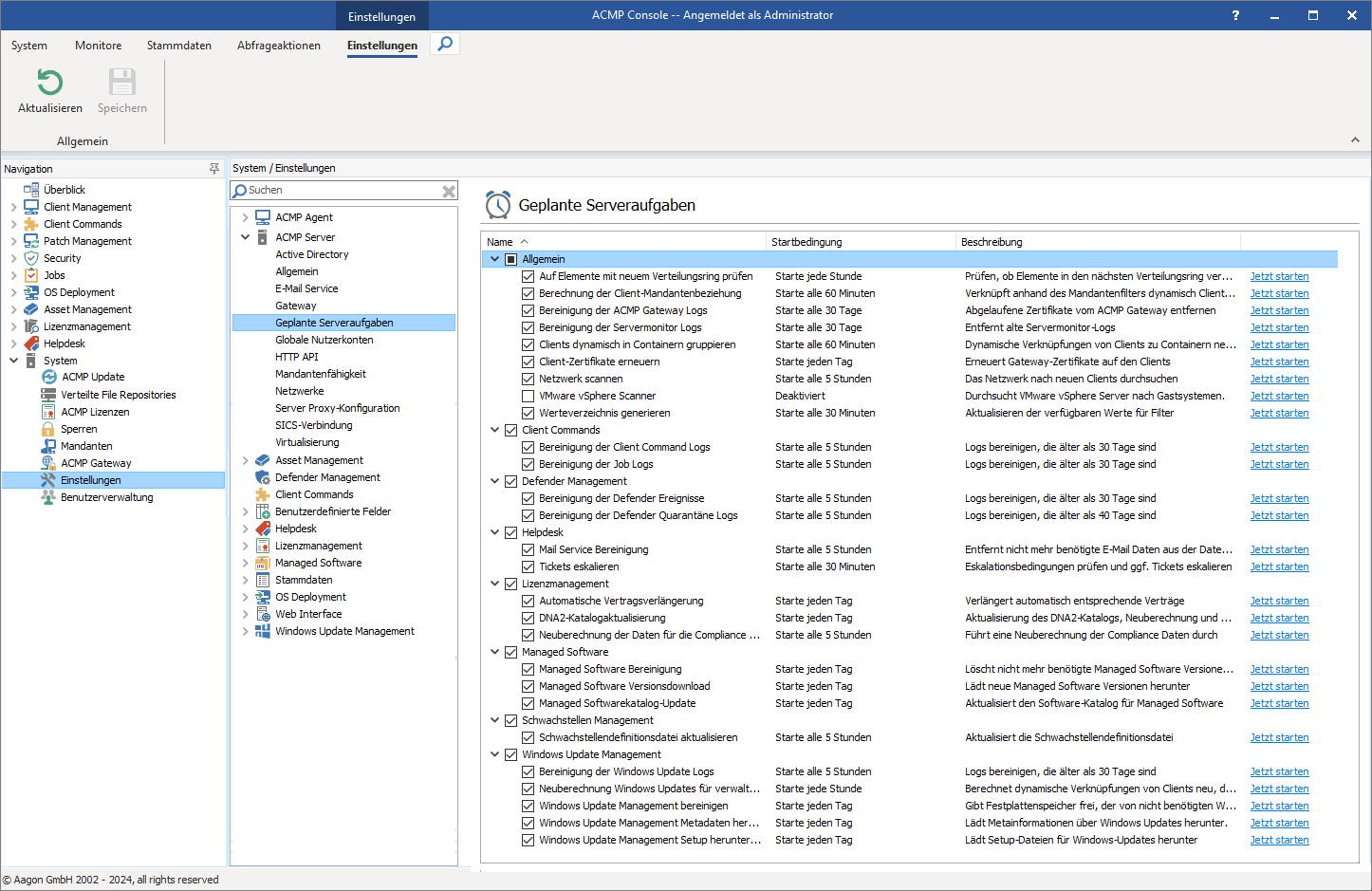Sort by the Startbedingung column header

807,242
